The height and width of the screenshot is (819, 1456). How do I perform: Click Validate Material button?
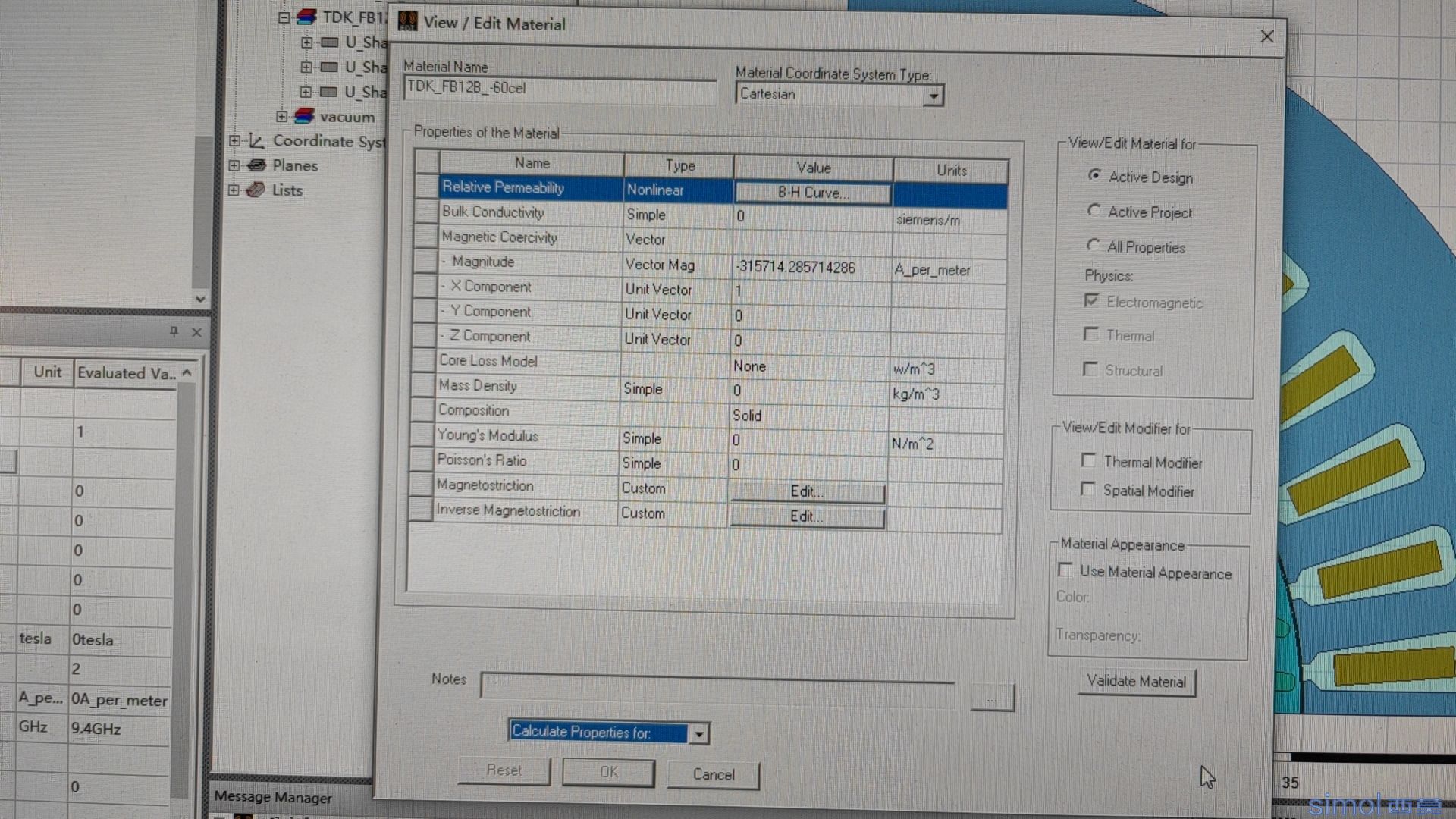[1136, 681]
